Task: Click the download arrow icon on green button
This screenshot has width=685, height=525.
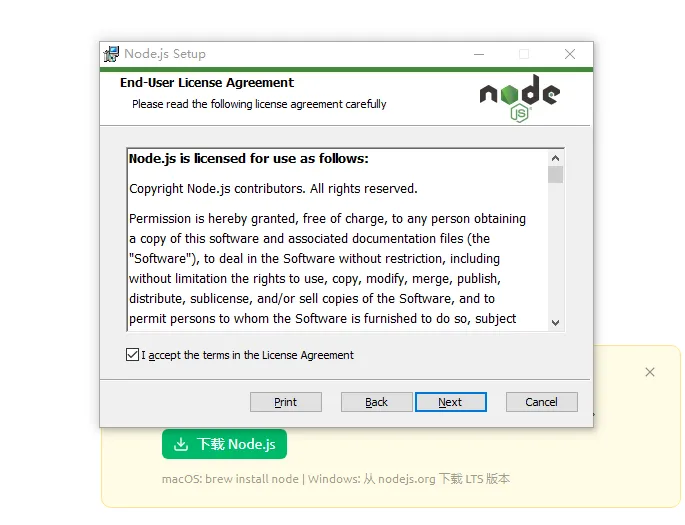Action: [x=181, y=444]
